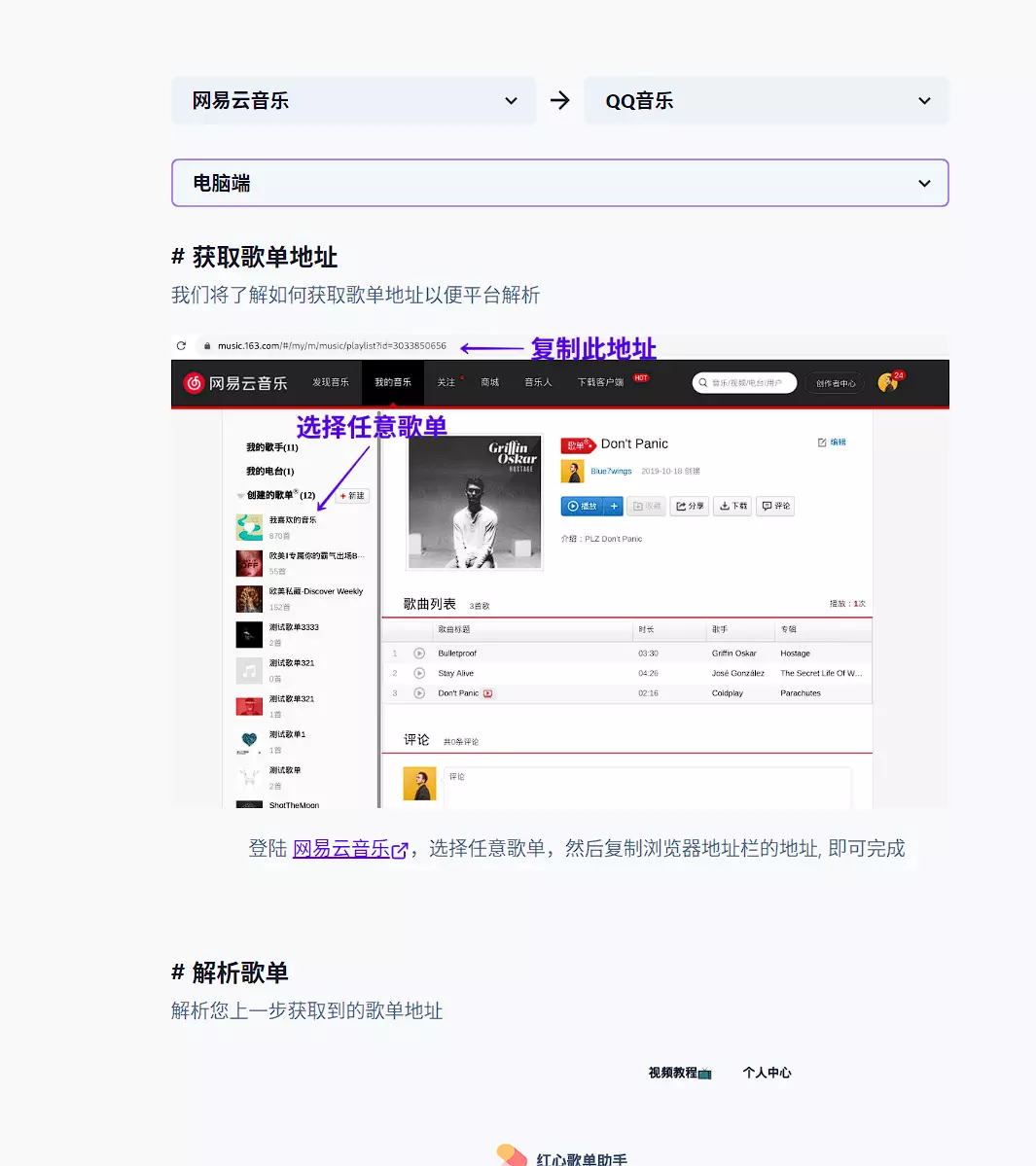The image size is (1036, 1166).
Task: Expand the 电脑端 device dropdown
Action: [559, 183]
